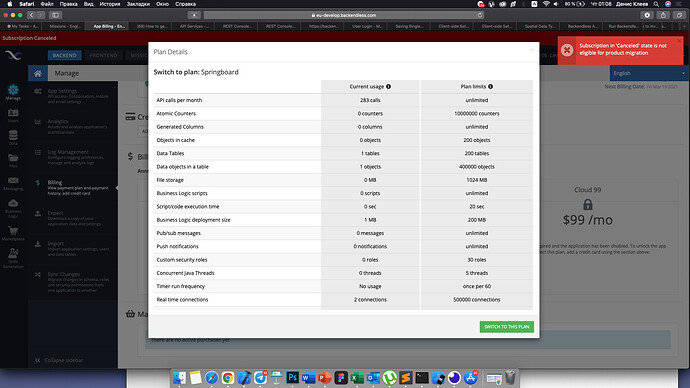Open the Marketplace cart icon

(x=13, y=233)
